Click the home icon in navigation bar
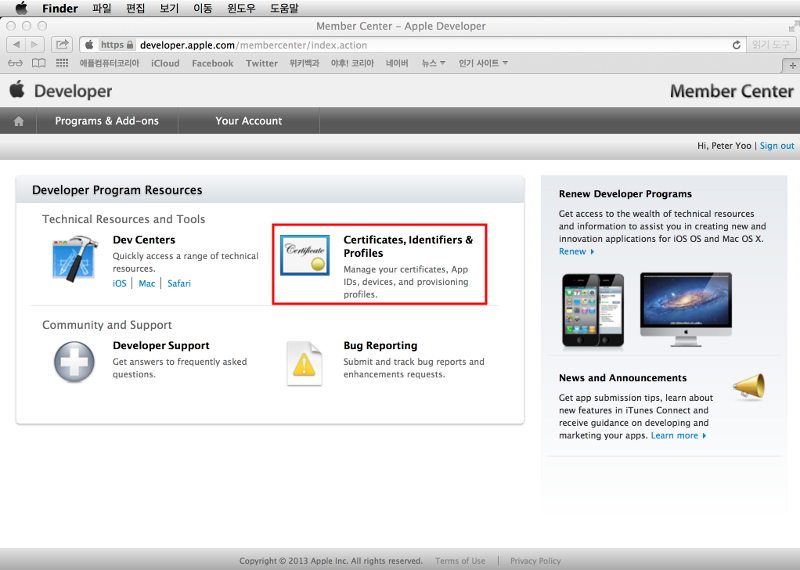This screenshot has width=800, height=570. click(19, 121)
